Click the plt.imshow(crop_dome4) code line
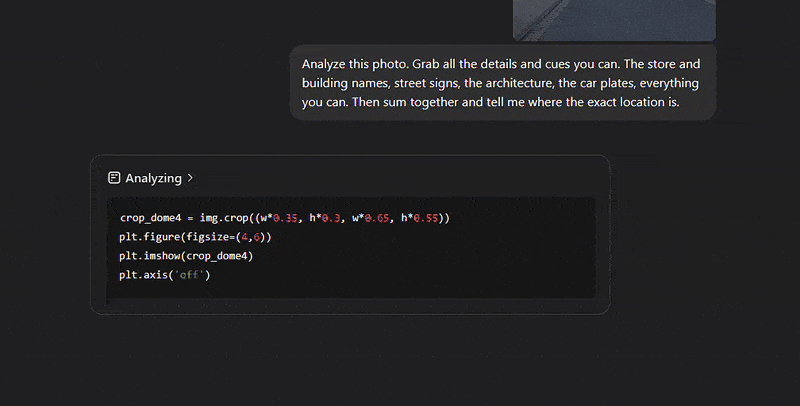Viewport: 800px width, 406px height. [x=186, y=256]
